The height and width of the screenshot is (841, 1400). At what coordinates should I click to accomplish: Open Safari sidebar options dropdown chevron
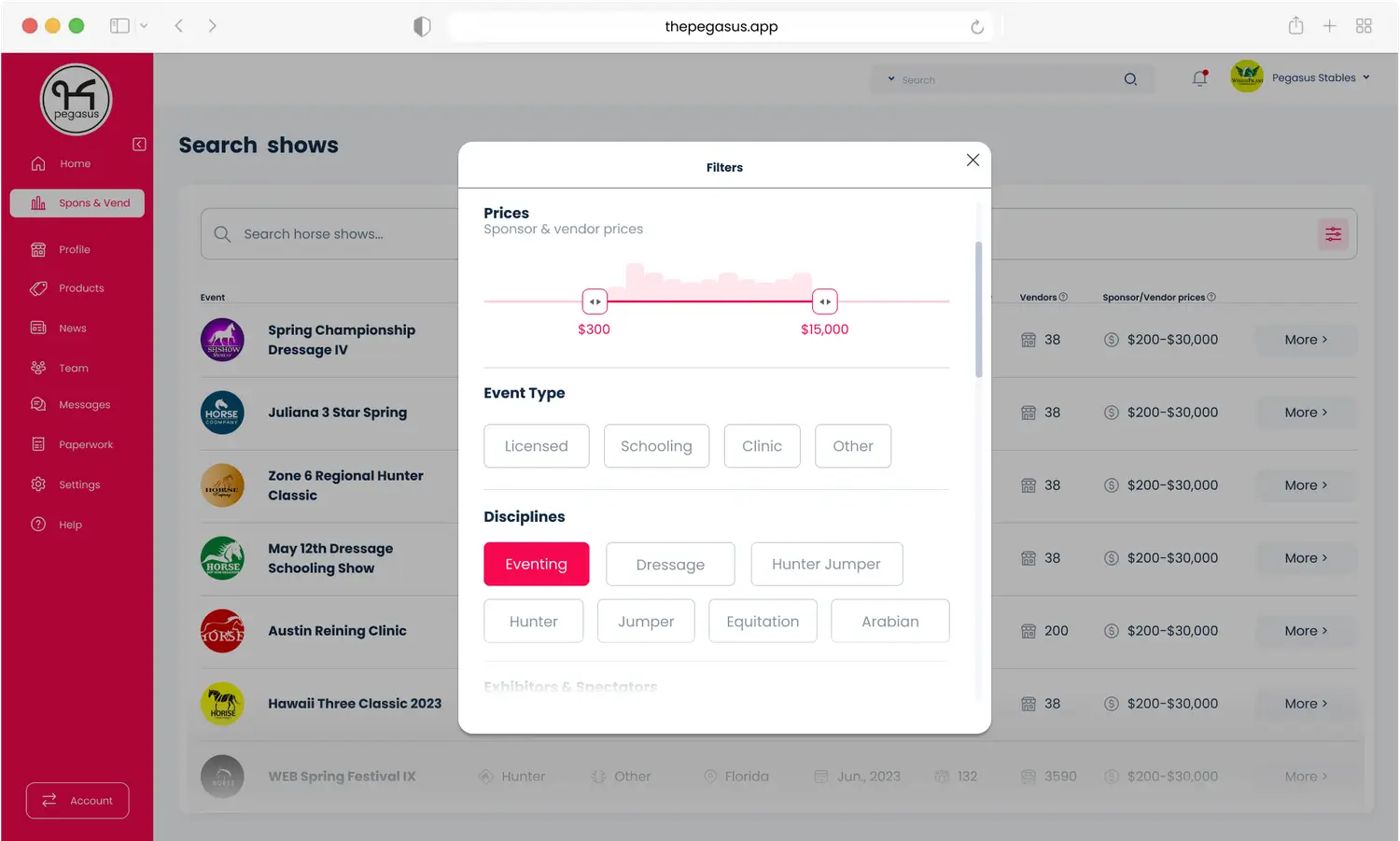click(144, 26)
